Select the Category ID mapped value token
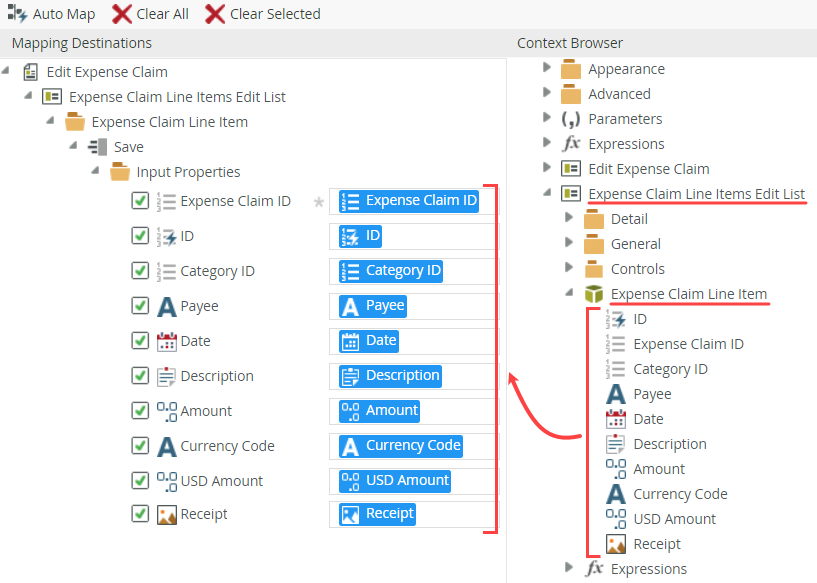This screenshot has width=817, height=583. 391,271
